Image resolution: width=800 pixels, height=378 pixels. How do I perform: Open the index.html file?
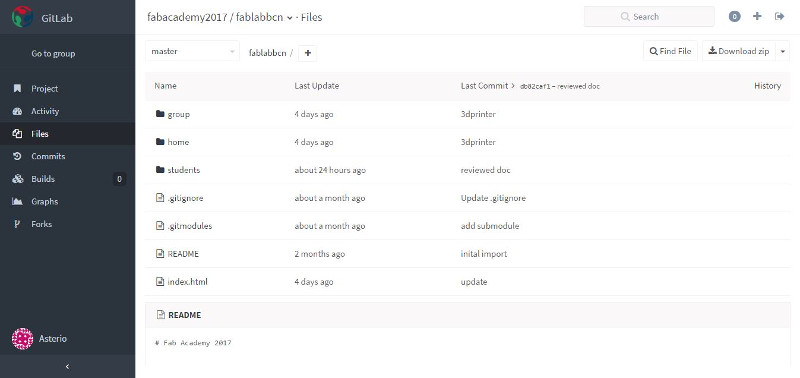(187, 282)
